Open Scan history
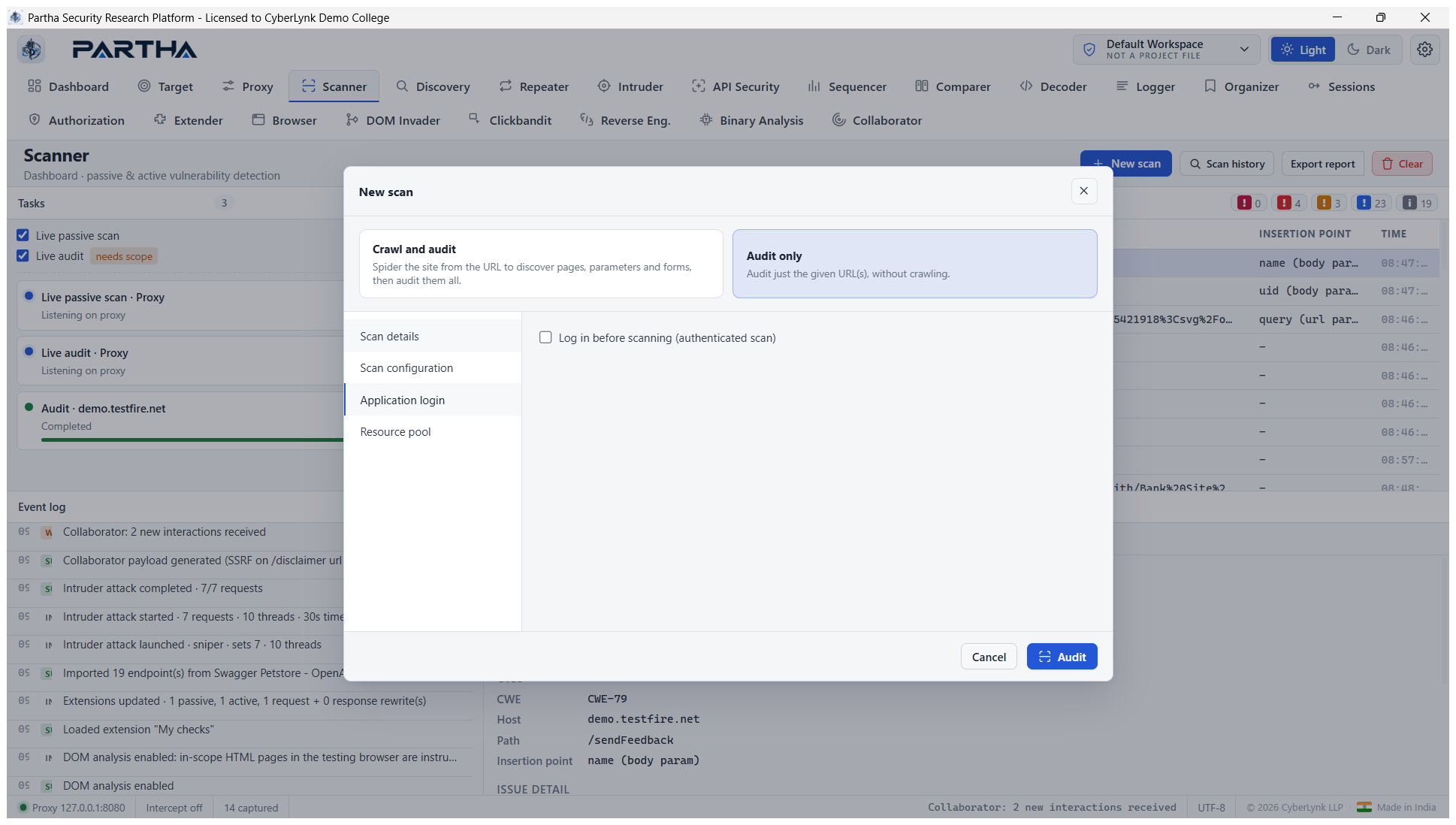Viewport: 1456px width, 825px height. [x=1227, y=163]
